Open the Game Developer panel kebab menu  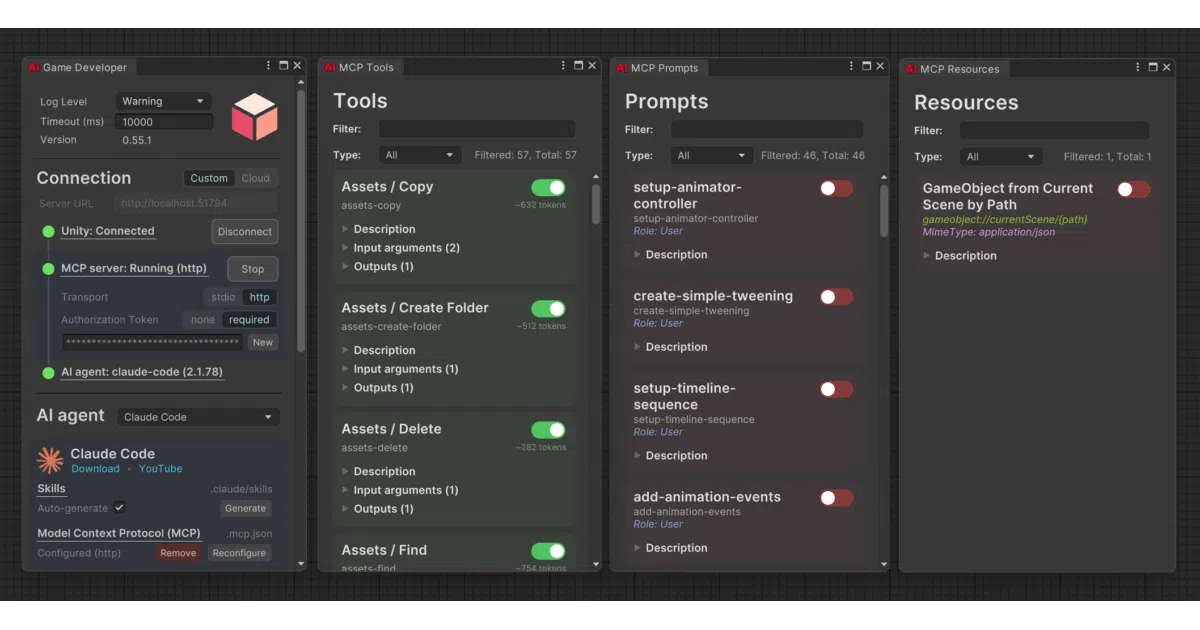click(x=268, y=66)
